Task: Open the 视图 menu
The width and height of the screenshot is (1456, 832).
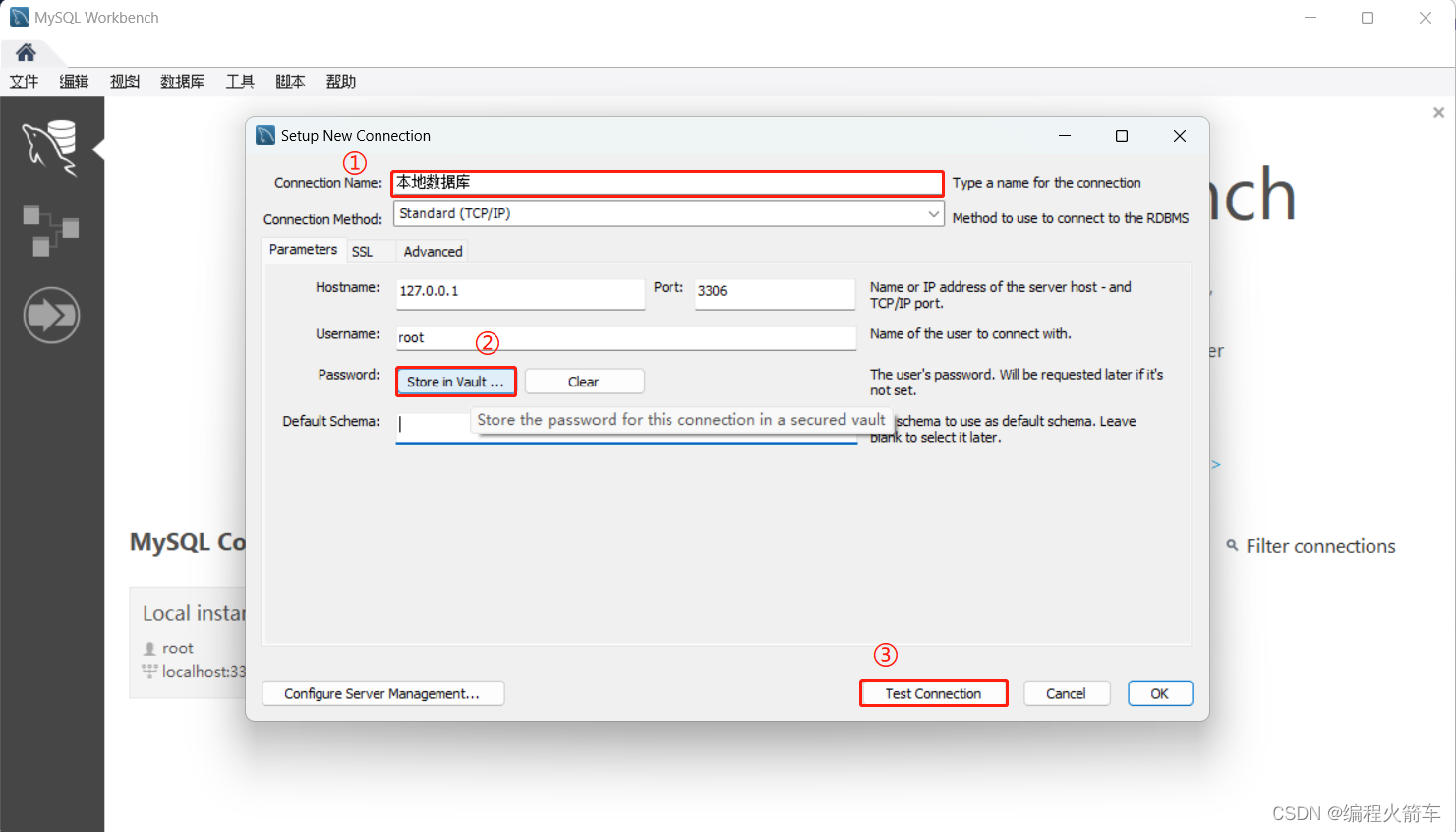Action: (x=125, y=81)
